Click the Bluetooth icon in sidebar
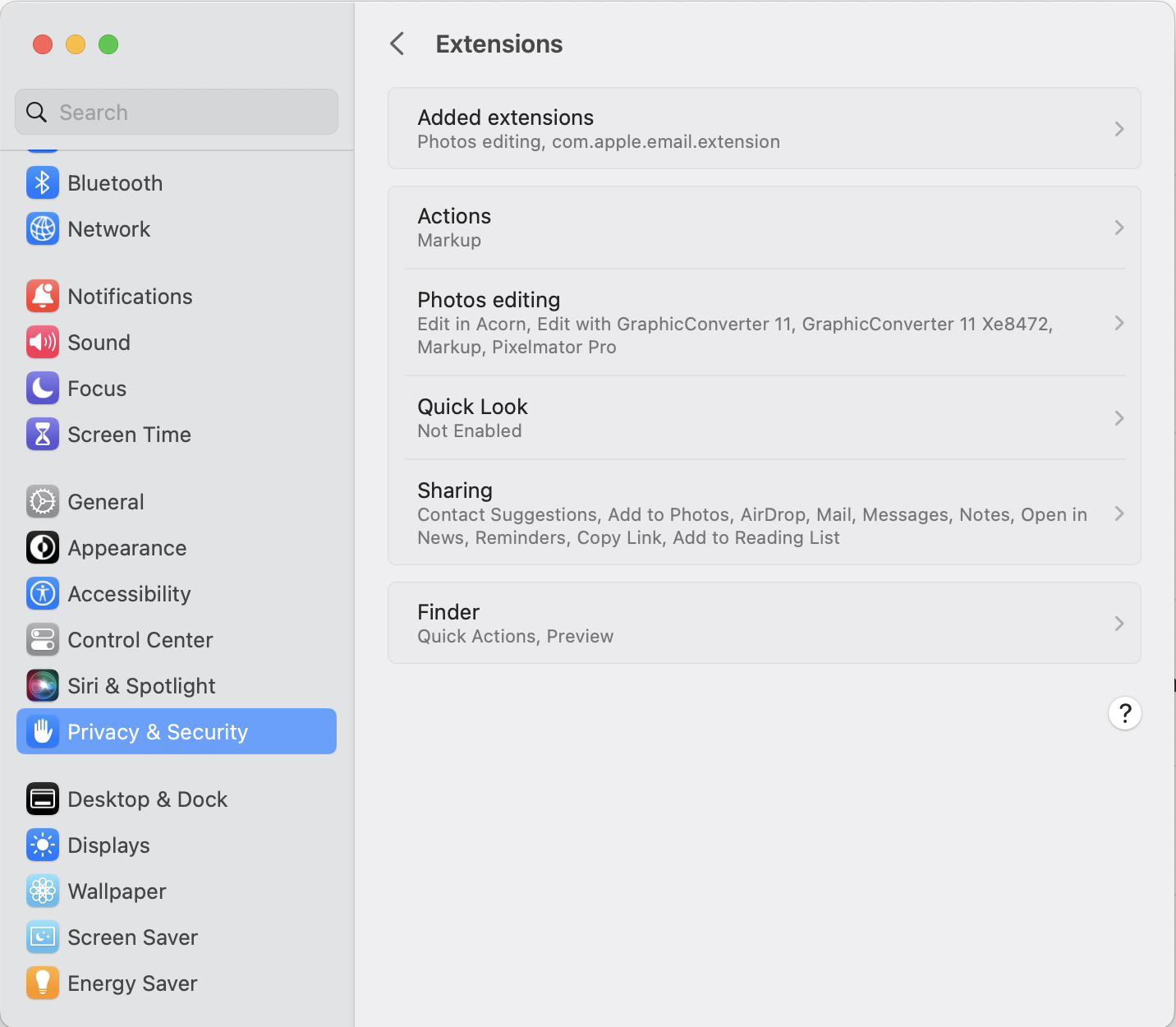The width and height of the screenshot is (1176, 1027). tap(43, 183)
